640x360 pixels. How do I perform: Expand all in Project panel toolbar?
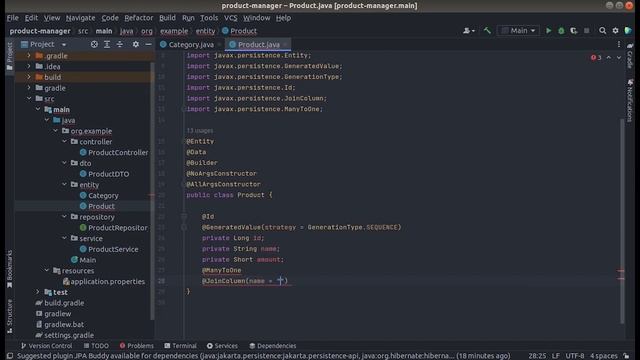click(x=107, y=44)
